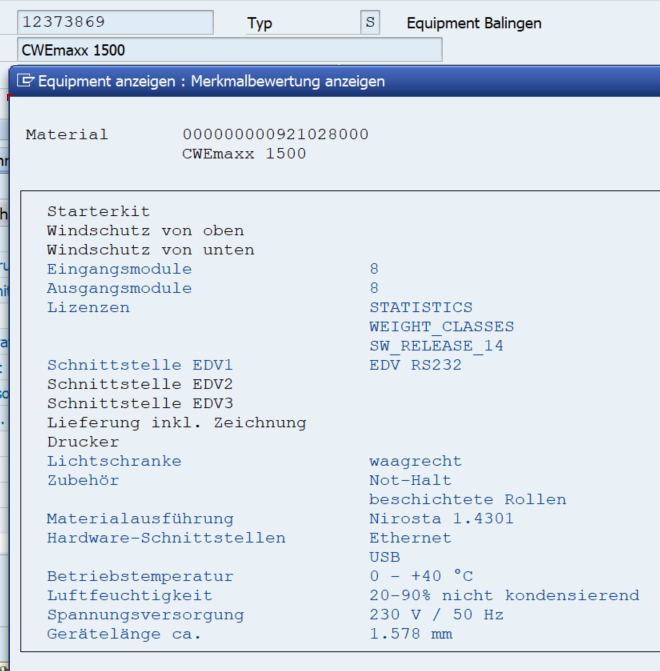Select the Typ field containing S
The height and width of the screenshot is (671, 660).
[370, 22]
